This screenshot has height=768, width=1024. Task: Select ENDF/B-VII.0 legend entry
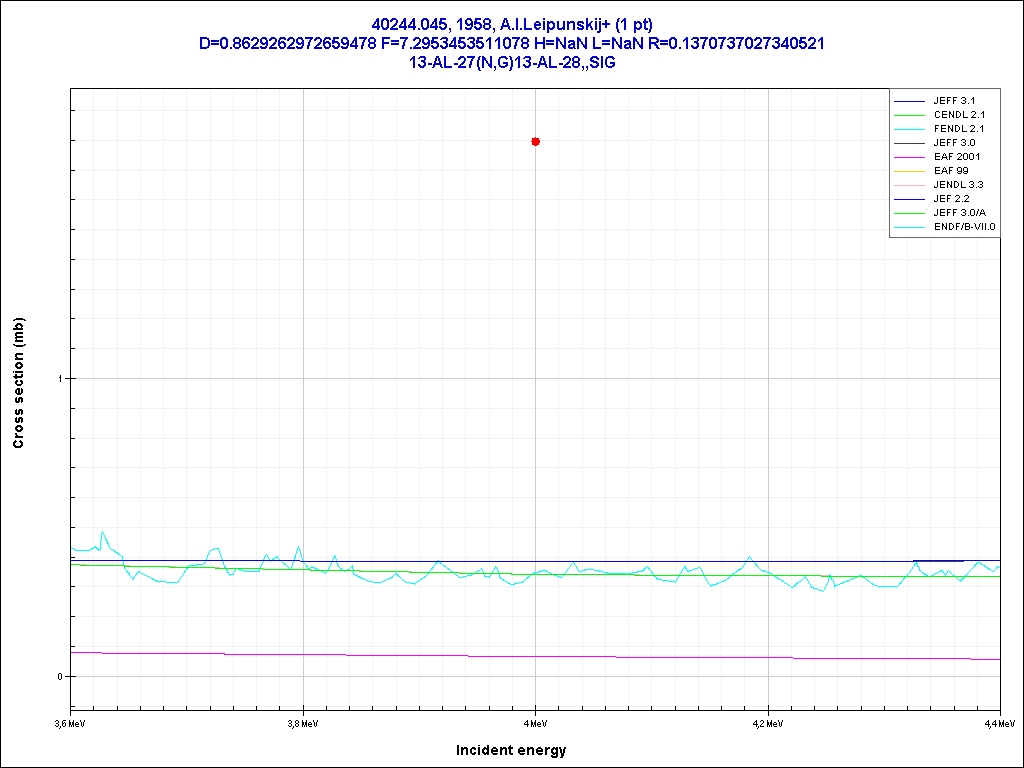coord(964,227)
